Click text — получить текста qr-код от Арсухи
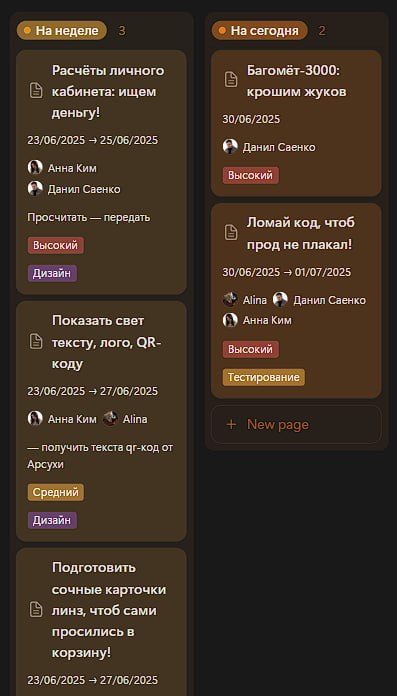This screenshot has height=696, width=397. pos(100,456)
